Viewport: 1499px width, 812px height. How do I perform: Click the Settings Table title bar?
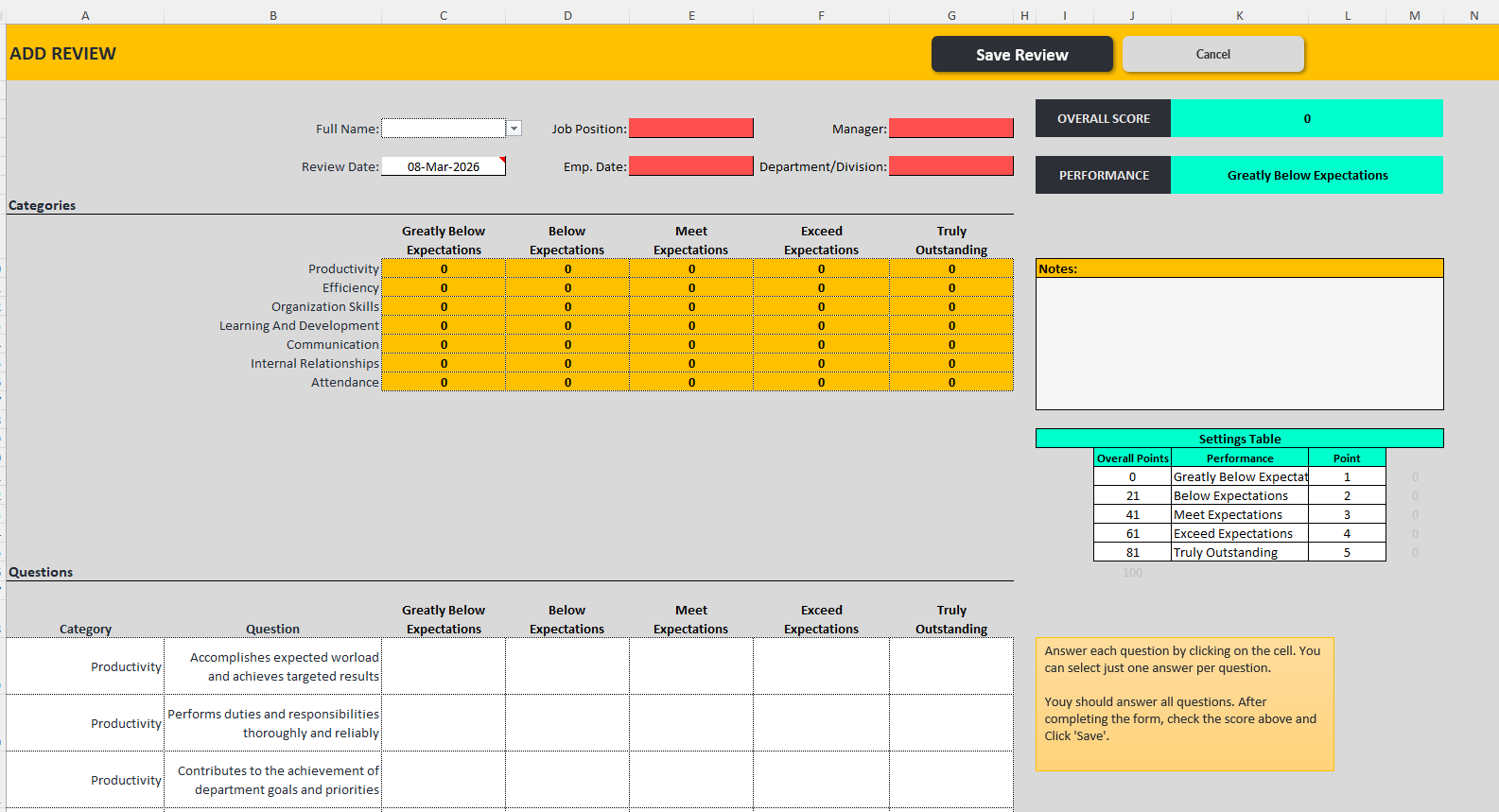click(1239, 439)
